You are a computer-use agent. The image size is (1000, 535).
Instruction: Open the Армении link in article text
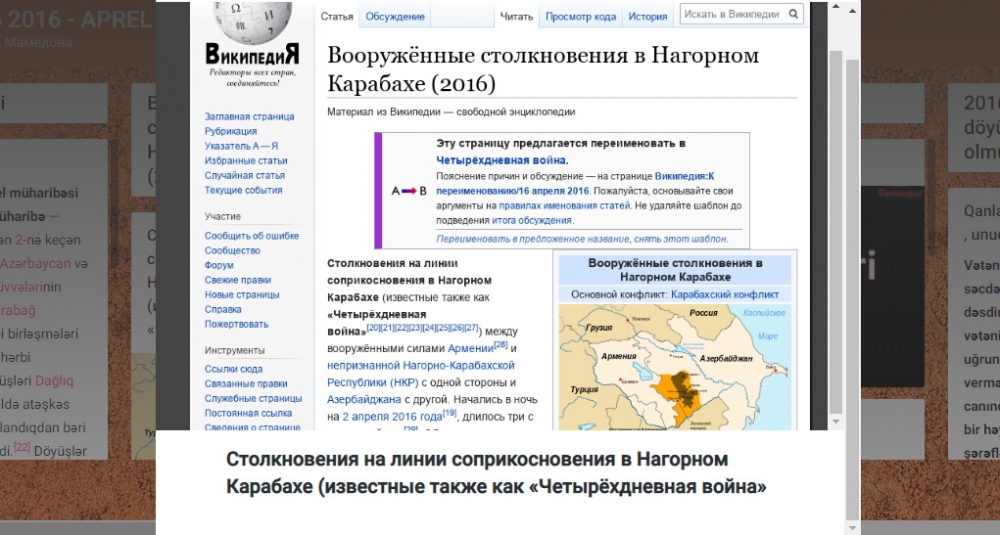click(471, 349)
